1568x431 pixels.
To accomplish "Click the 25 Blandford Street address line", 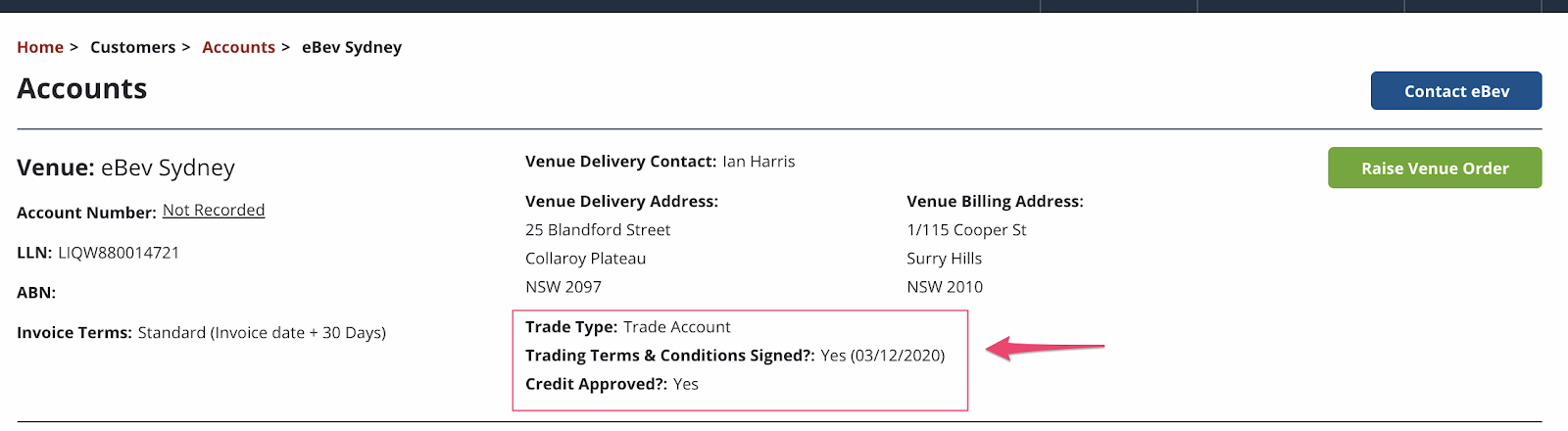I will pyautogui.click(x=598, y=230).
